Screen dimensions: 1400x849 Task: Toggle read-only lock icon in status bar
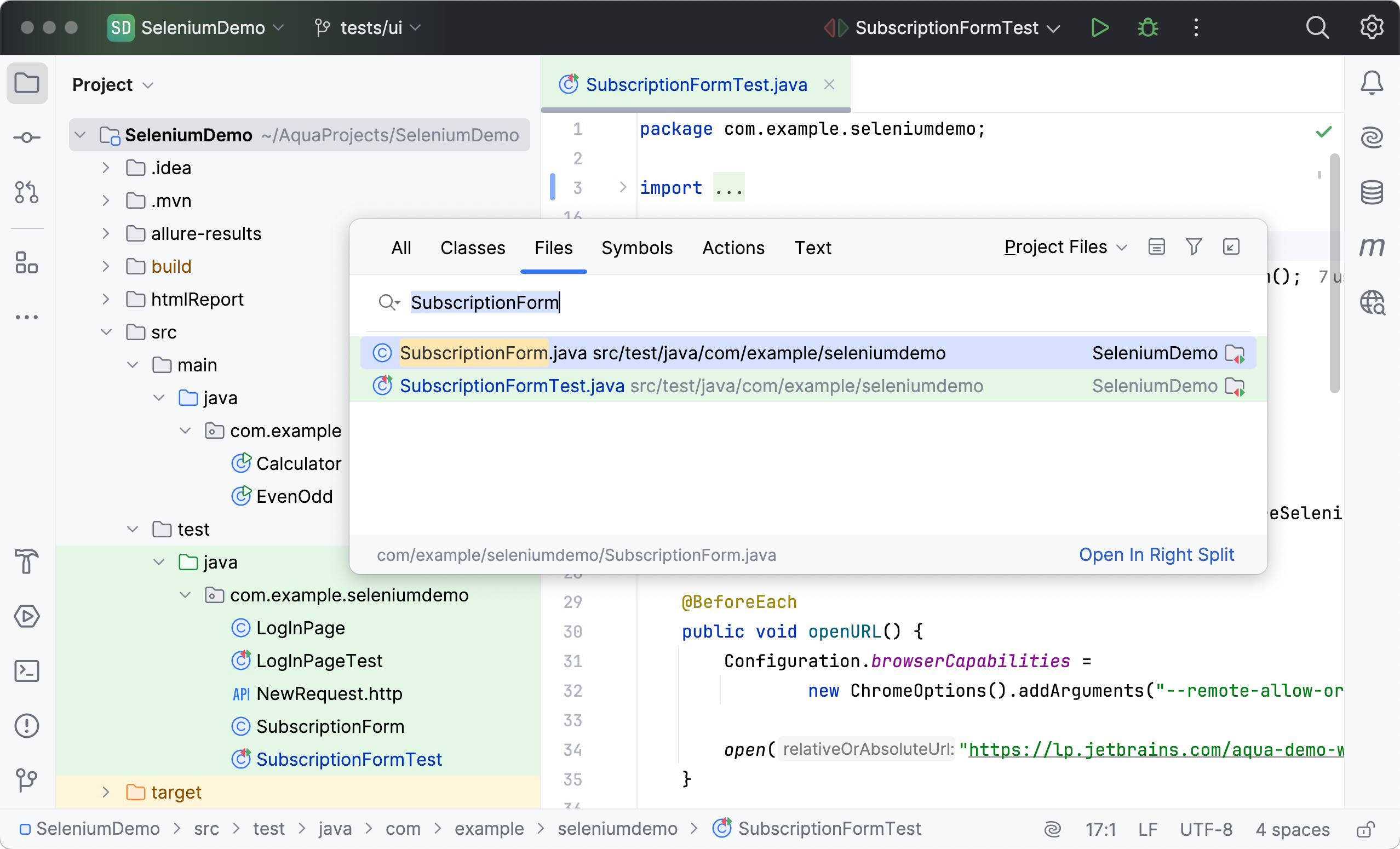click(1366, 829)
